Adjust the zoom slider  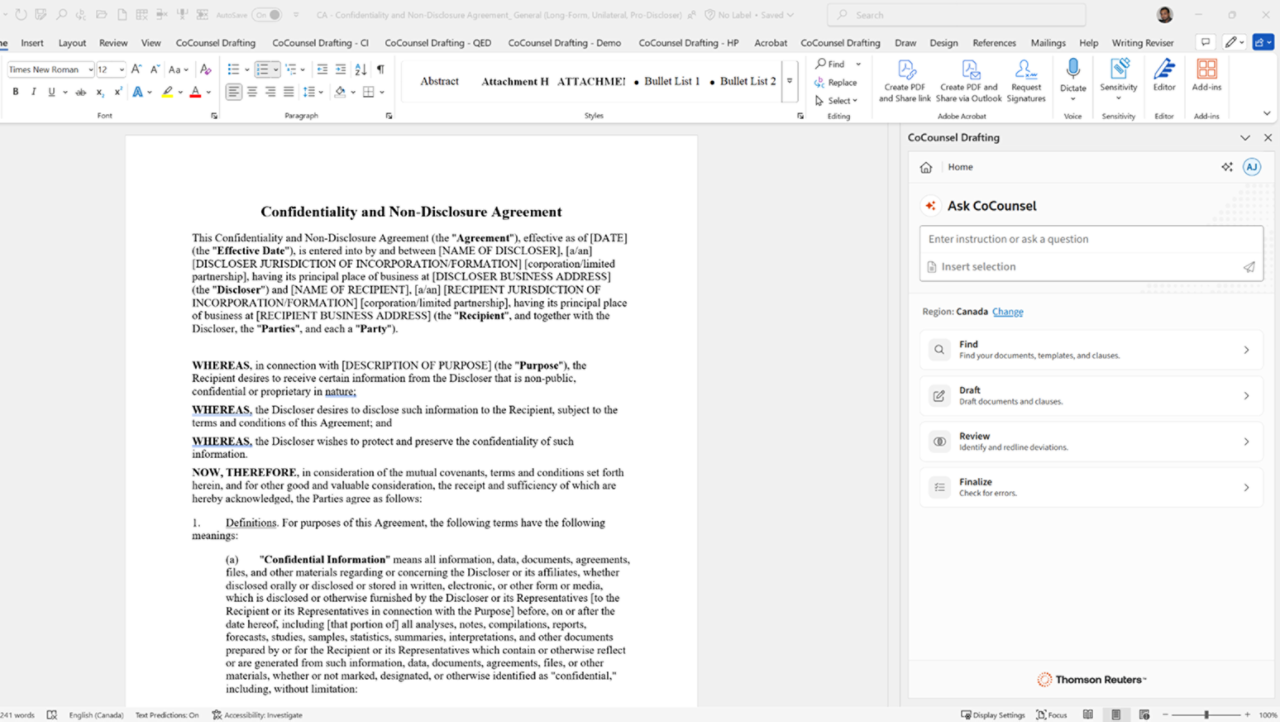(x=1207, y=715)
